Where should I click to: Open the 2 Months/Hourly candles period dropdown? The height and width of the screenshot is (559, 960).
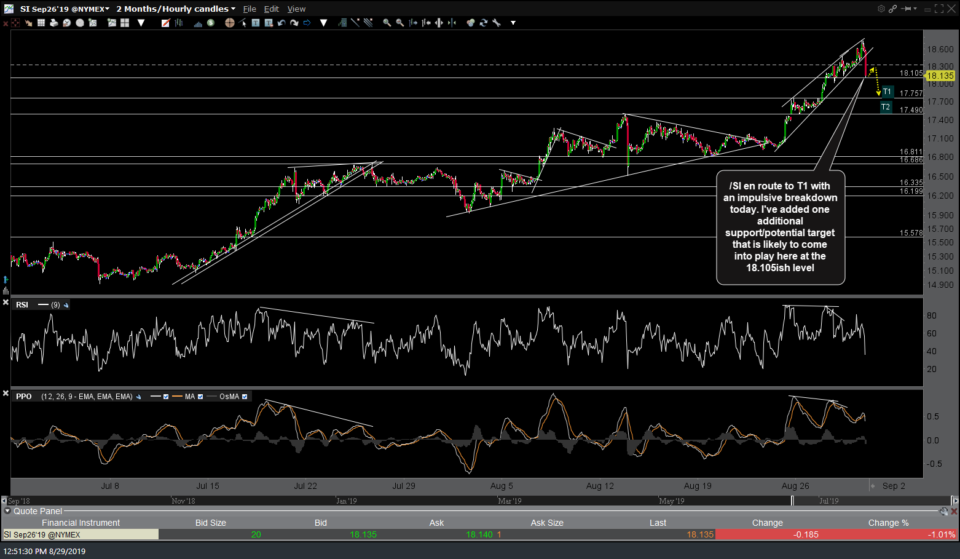coord(176,9)
